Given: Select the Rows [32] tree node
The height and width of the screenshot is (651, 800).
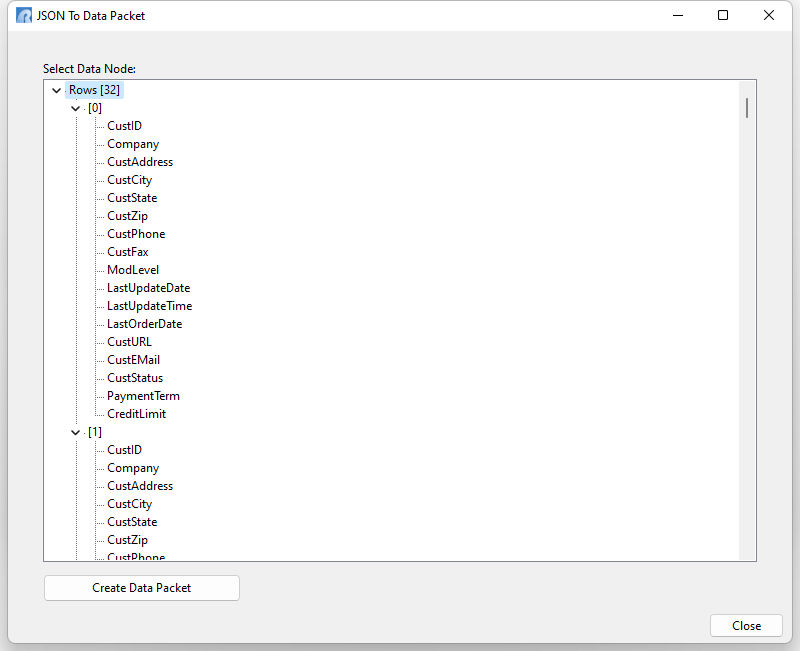Looking at the screenshot, I should 94,90.
